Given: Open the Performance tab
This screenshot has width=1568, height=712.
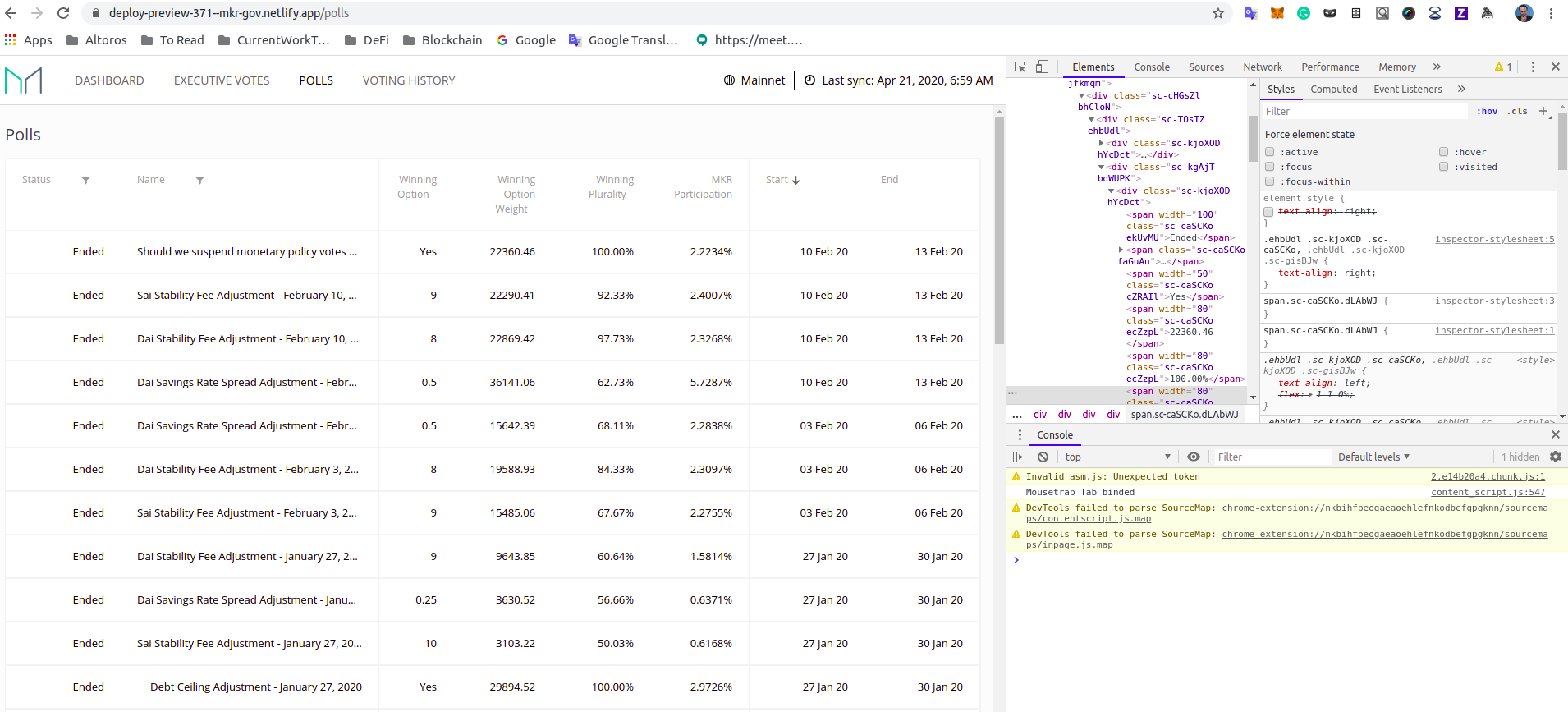Looking at the screenshot, I should pos(1330,67).
